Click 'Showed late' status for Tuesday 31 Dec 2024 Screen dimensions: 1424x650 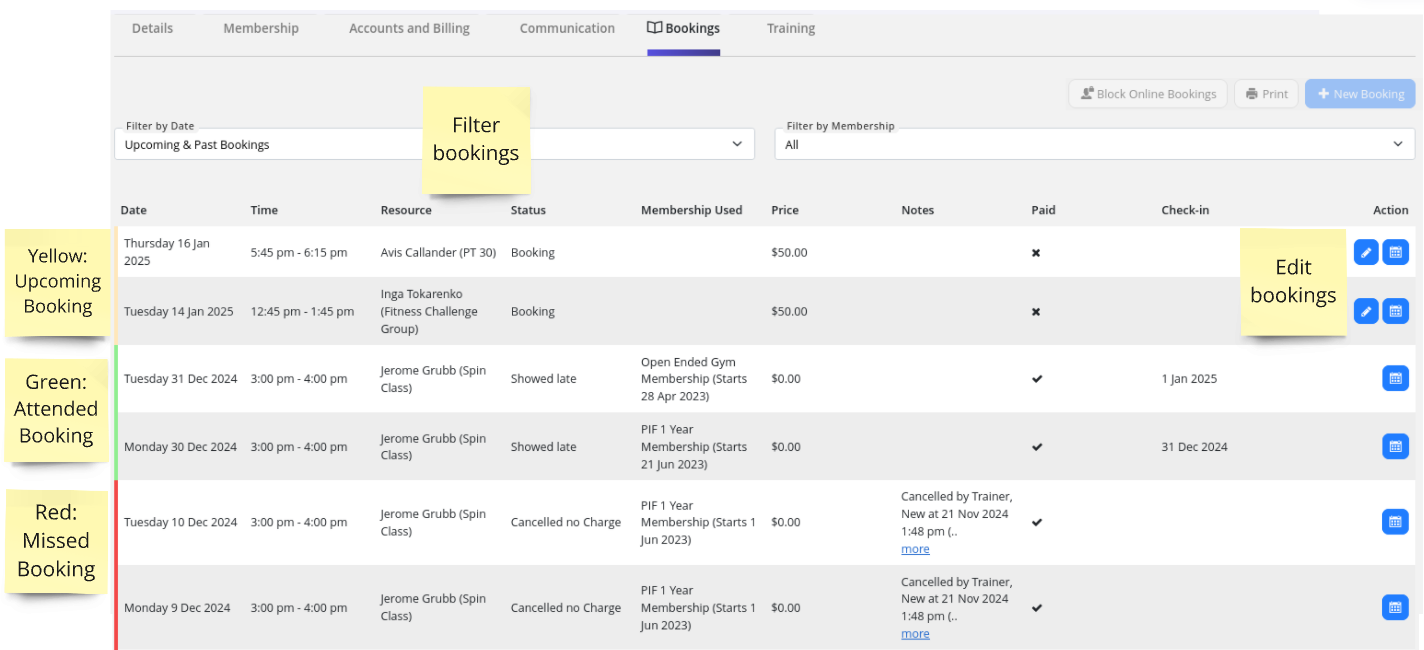click(543, 379)
